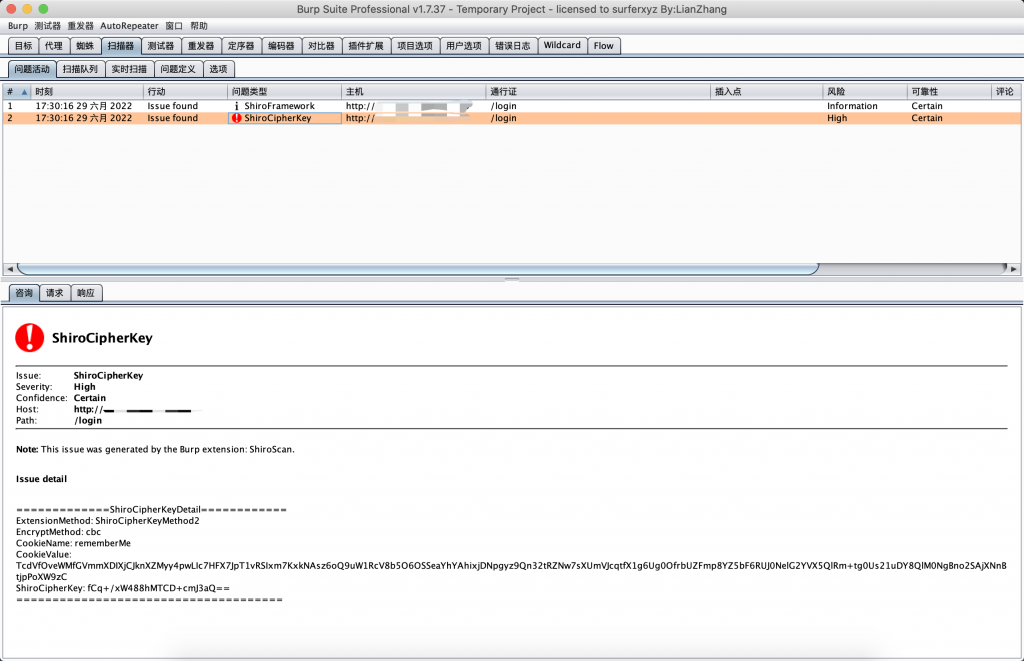Sort issues by 可靠性 column header
This screenshot has height=661, width=1024.
(949, 92)
